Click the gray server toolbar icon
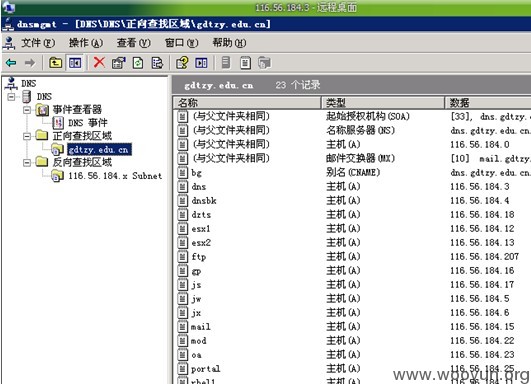Screen dimensions: 531x384 click(226, 63)
